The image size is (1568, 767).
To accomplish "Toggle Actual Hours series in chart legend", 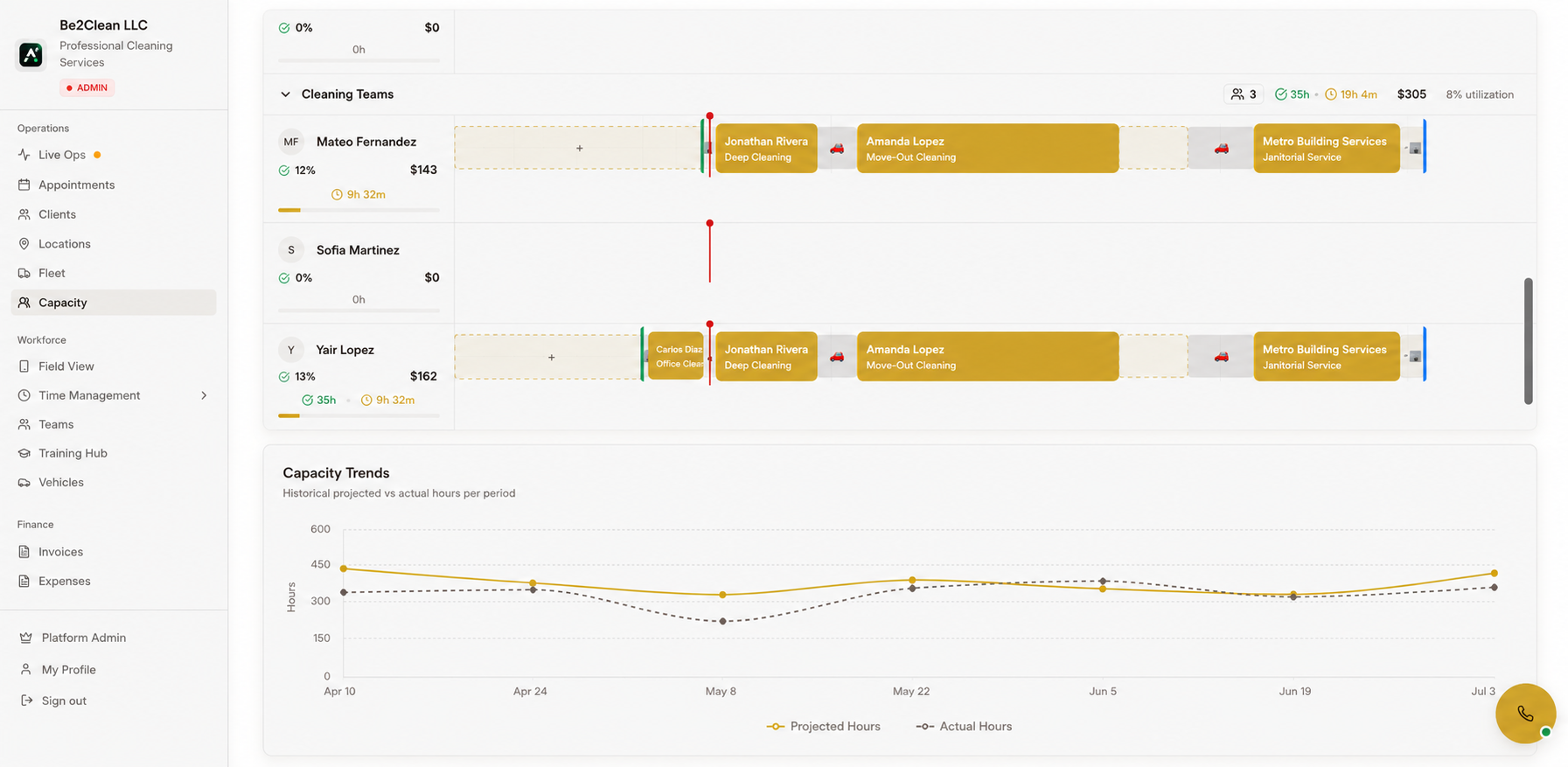I will pyautogui.click(x=964, y=726).
